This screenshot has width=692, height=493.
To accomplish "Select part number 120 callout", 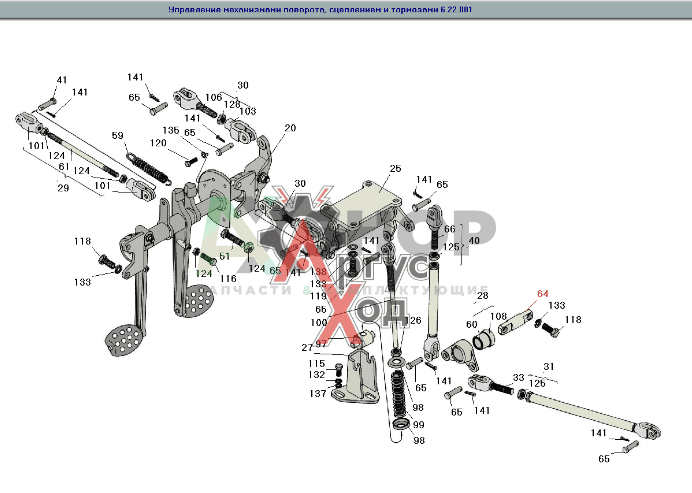I will (x=156, y=142).
